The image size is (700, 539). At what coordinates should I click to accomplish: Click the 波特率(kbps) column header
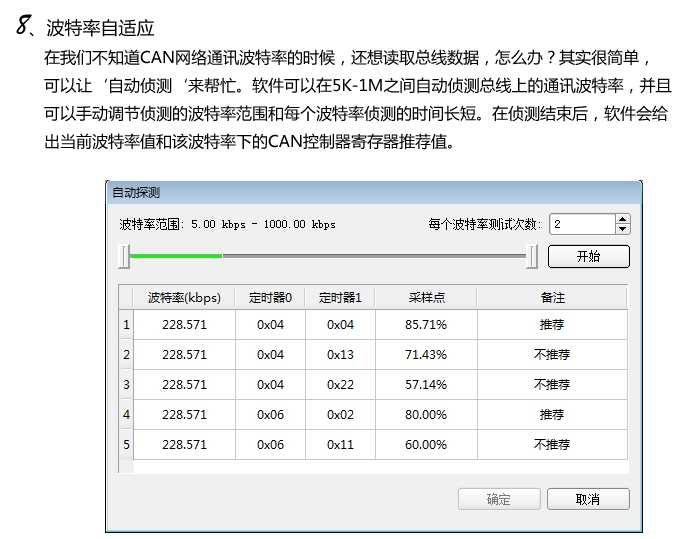[x=184, y=298]
